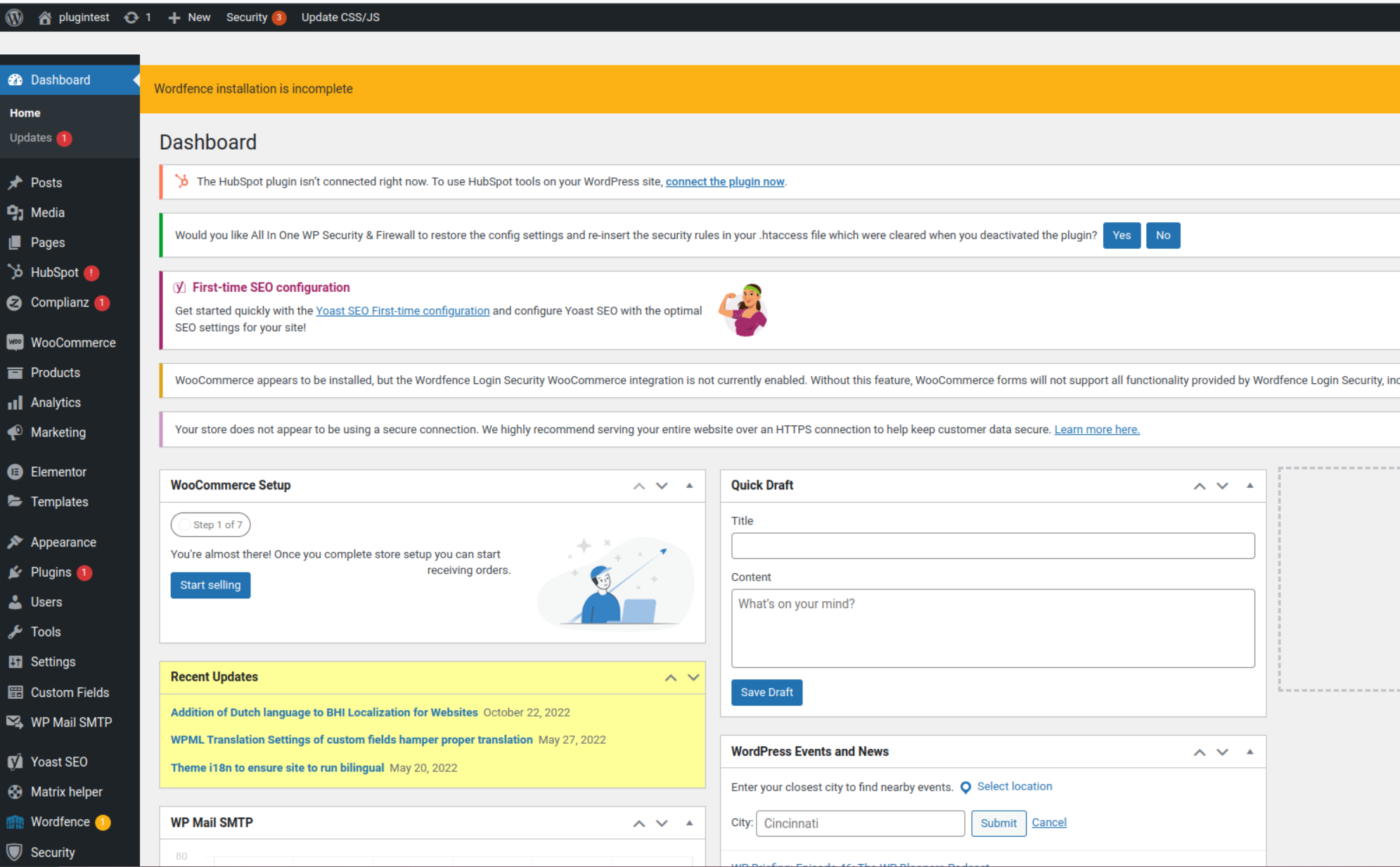The image size is (1400, 867).
Task: Click the Media icon in the sidebar
Action: pyautogui.click(x=15, y=212)
